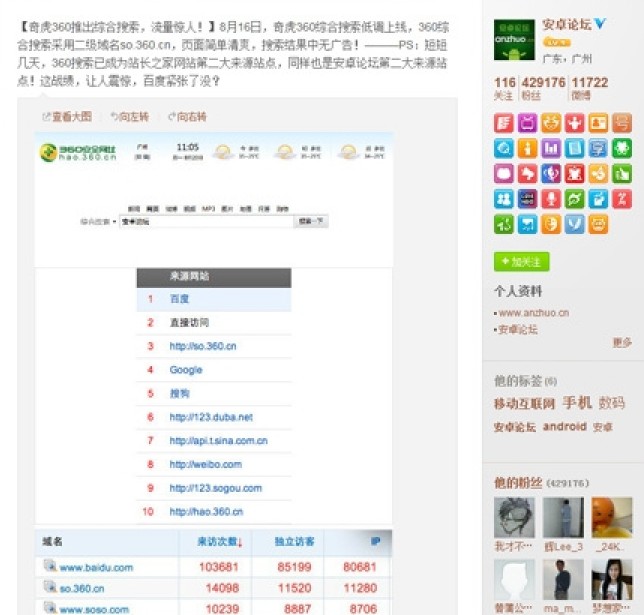Click the green 加关注 follow button

(x=521, y=261)
